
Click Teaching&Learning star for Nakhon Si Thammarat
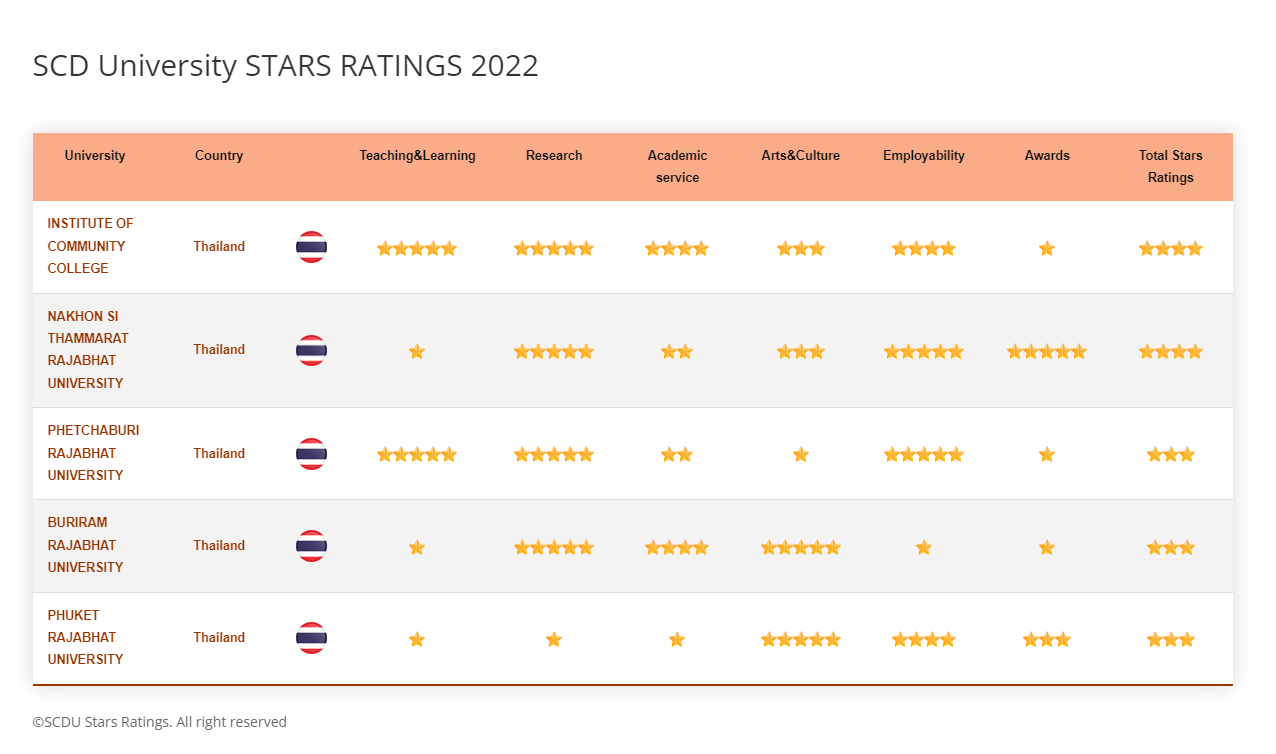(417, 351)
